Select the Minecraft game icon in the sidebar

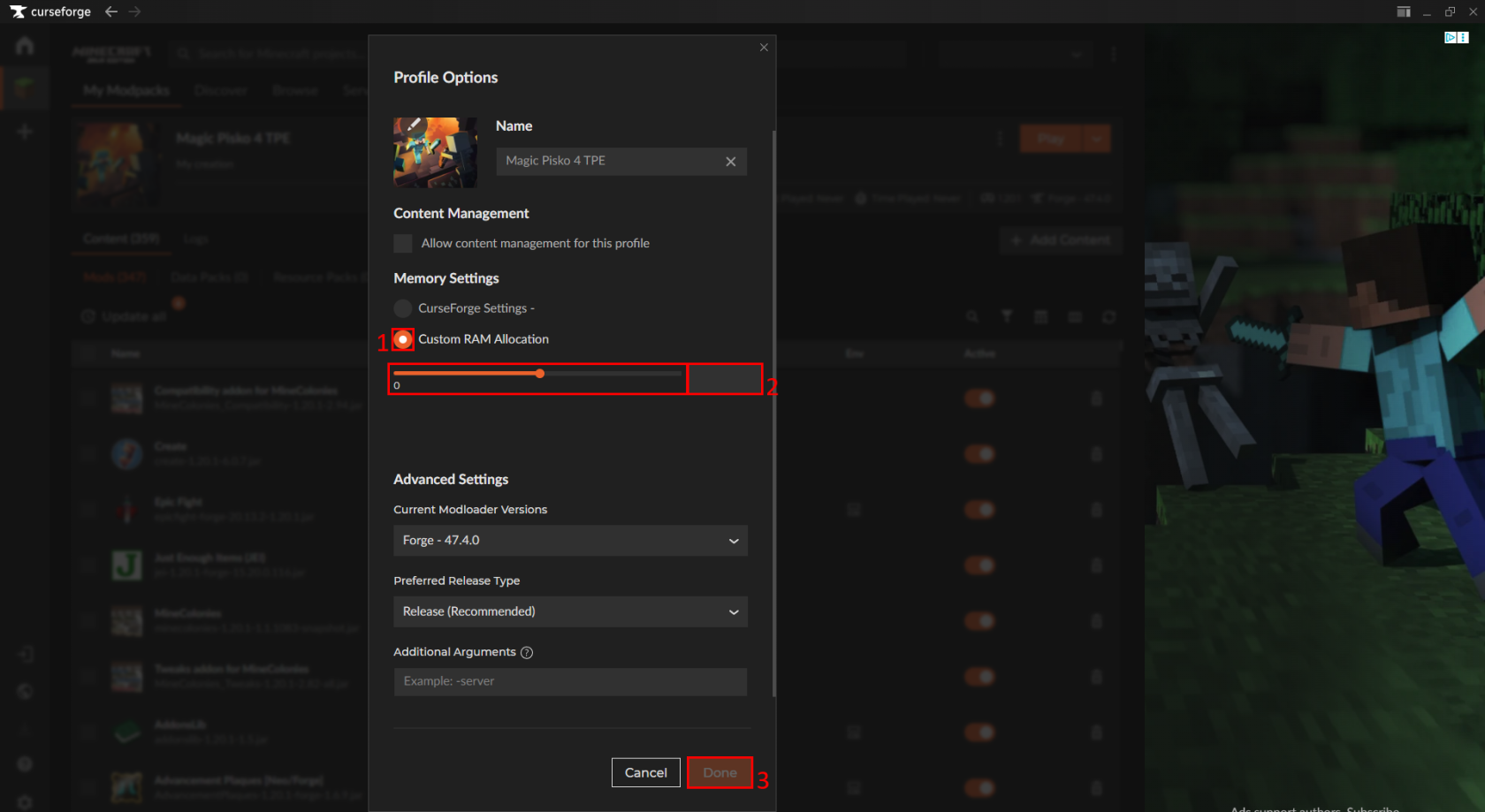click(x=24, y=87)
